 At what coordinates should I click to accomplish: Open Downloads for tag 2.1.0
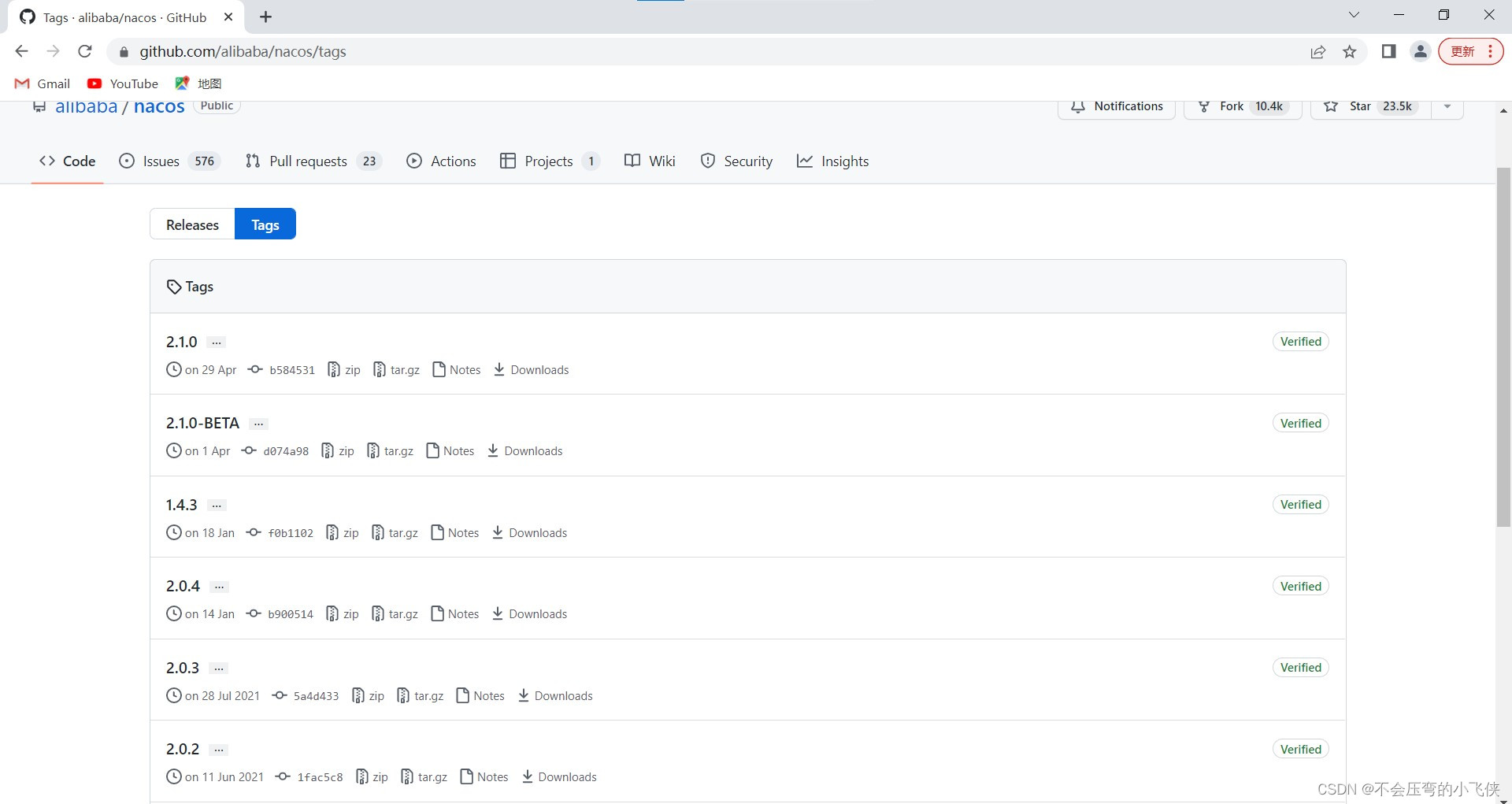click(532, 370)
